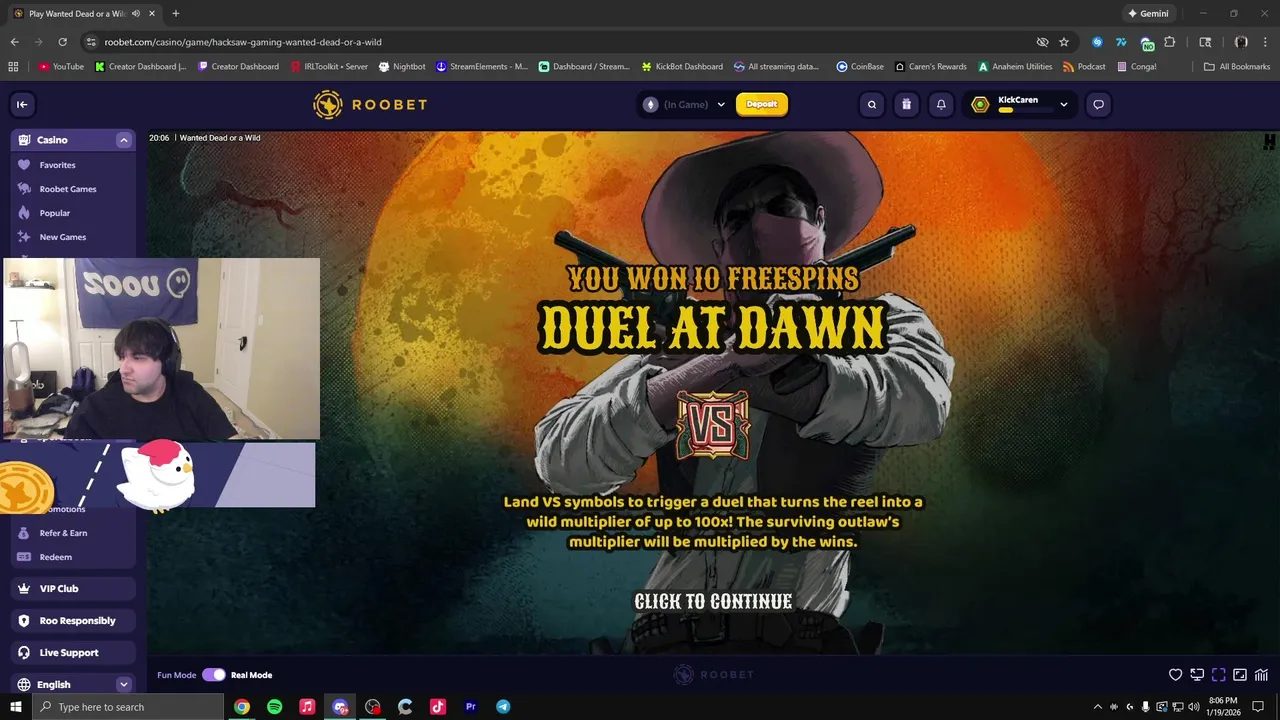
Task: Open Chrome three-dot menu
Action: [1264, 42]
